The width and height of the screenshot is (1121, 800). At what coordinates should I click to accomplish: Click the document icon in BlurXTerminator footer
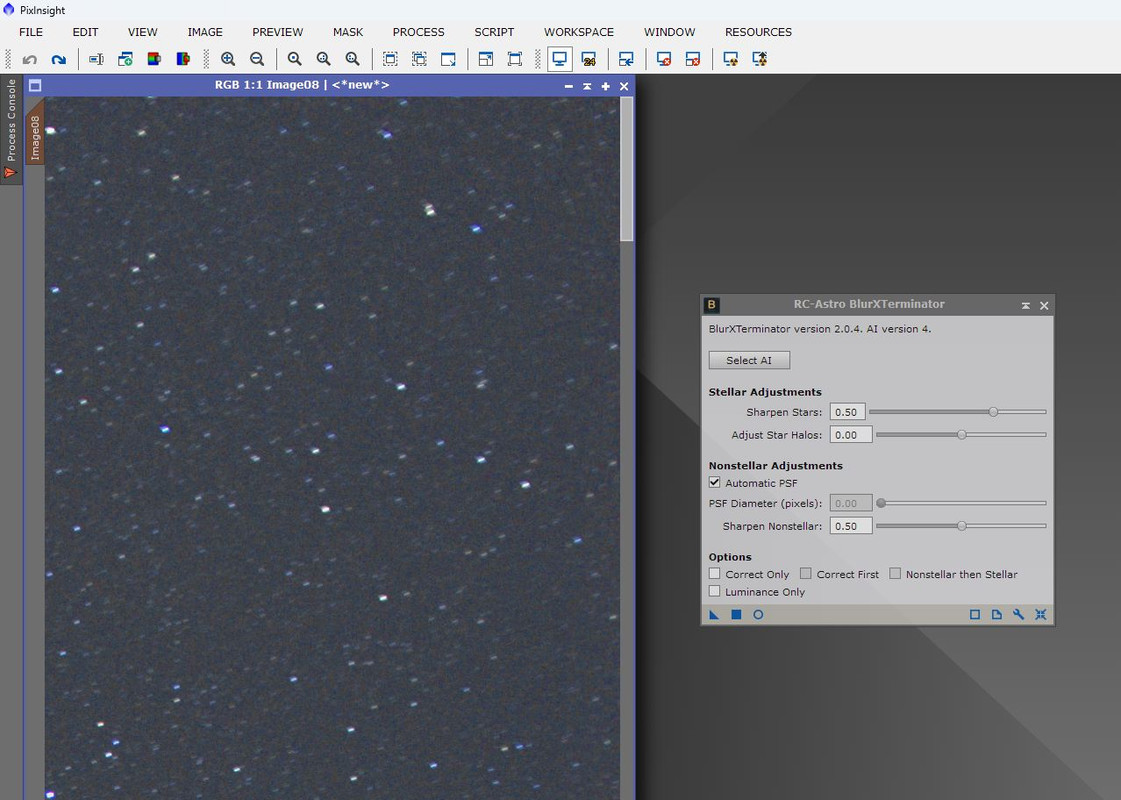(x=997, y=615)
